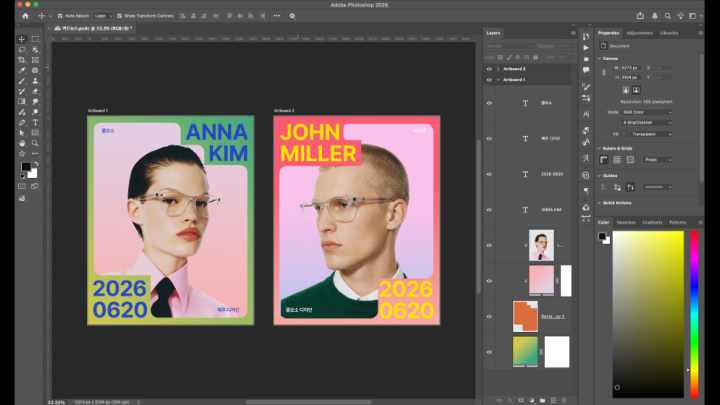720x405 pixels.
Task: Enable Show Transform Controls checkbox
Action: [120, 16]
